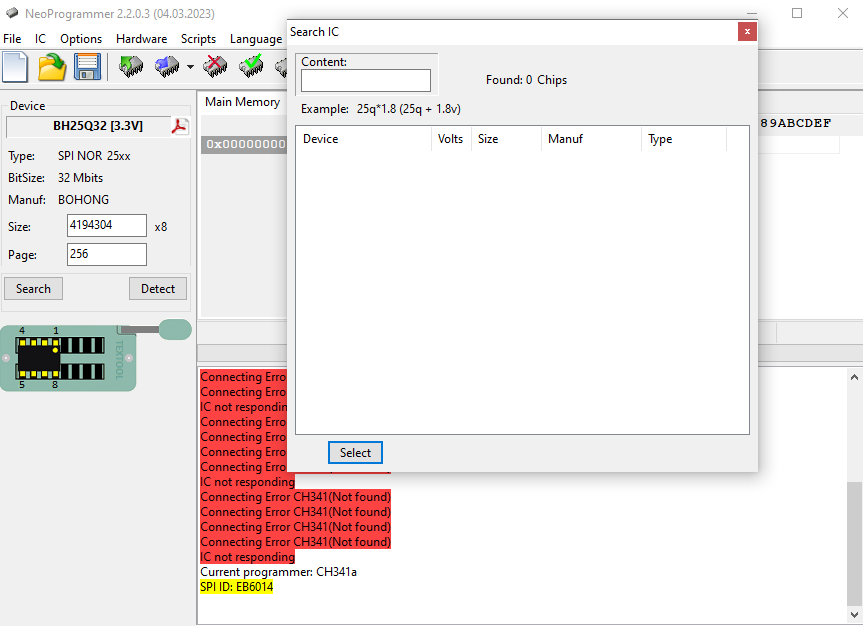Screen dimensions: 863x626
Task: Sort results by Manuf column header
Action: (x=592, y=139)
